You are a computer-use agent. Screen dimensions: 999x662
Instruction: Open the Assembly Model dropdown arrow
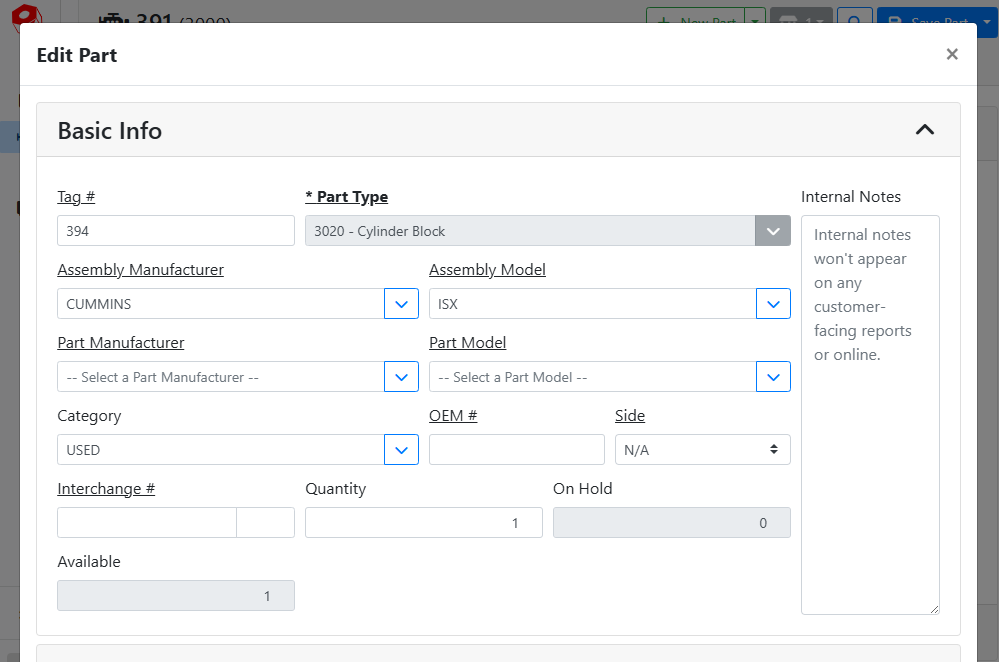[773, 304]
